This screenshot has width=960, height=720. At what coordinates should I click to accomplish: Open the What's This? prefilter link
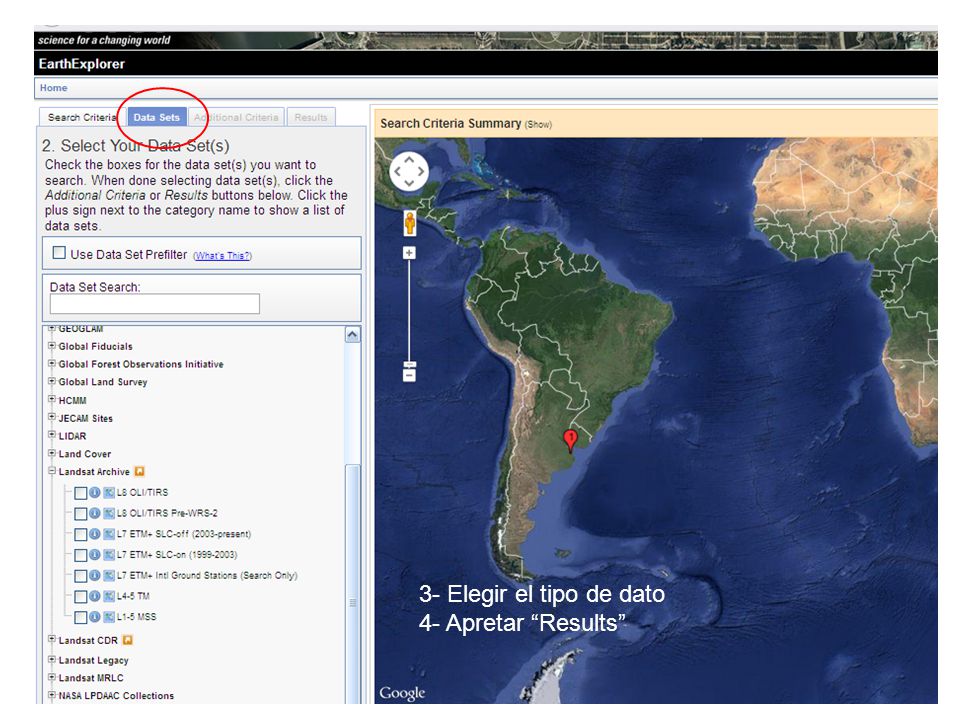click(222, 256)
